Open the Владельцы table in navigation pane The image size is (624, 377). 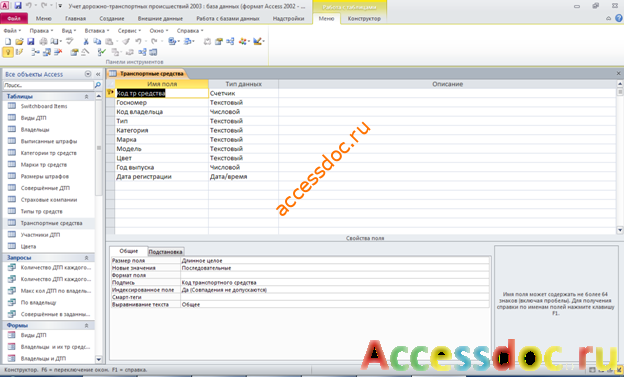[35, 129]
